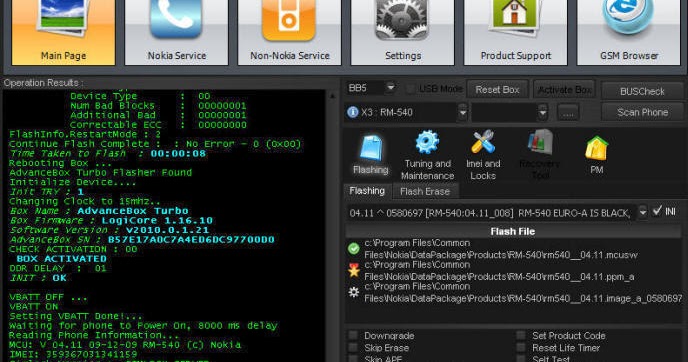This screenshot has height=362, width=688.
Task: Click green check icon of mcusw file
Action: 354,249
